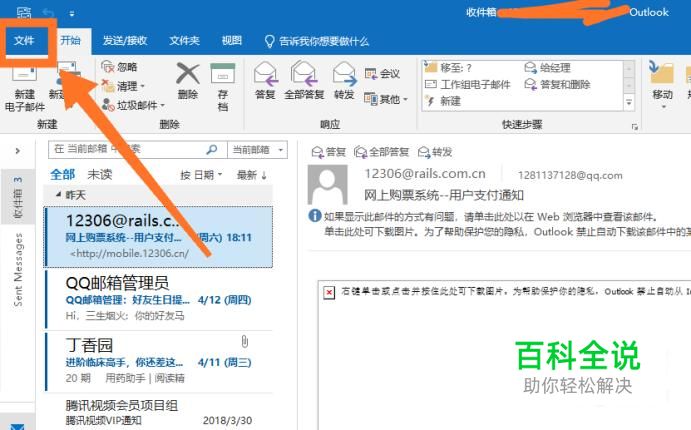Open the customize quick access toolbar dropdown
The image size is (691, 430).
tap(71, 14)
